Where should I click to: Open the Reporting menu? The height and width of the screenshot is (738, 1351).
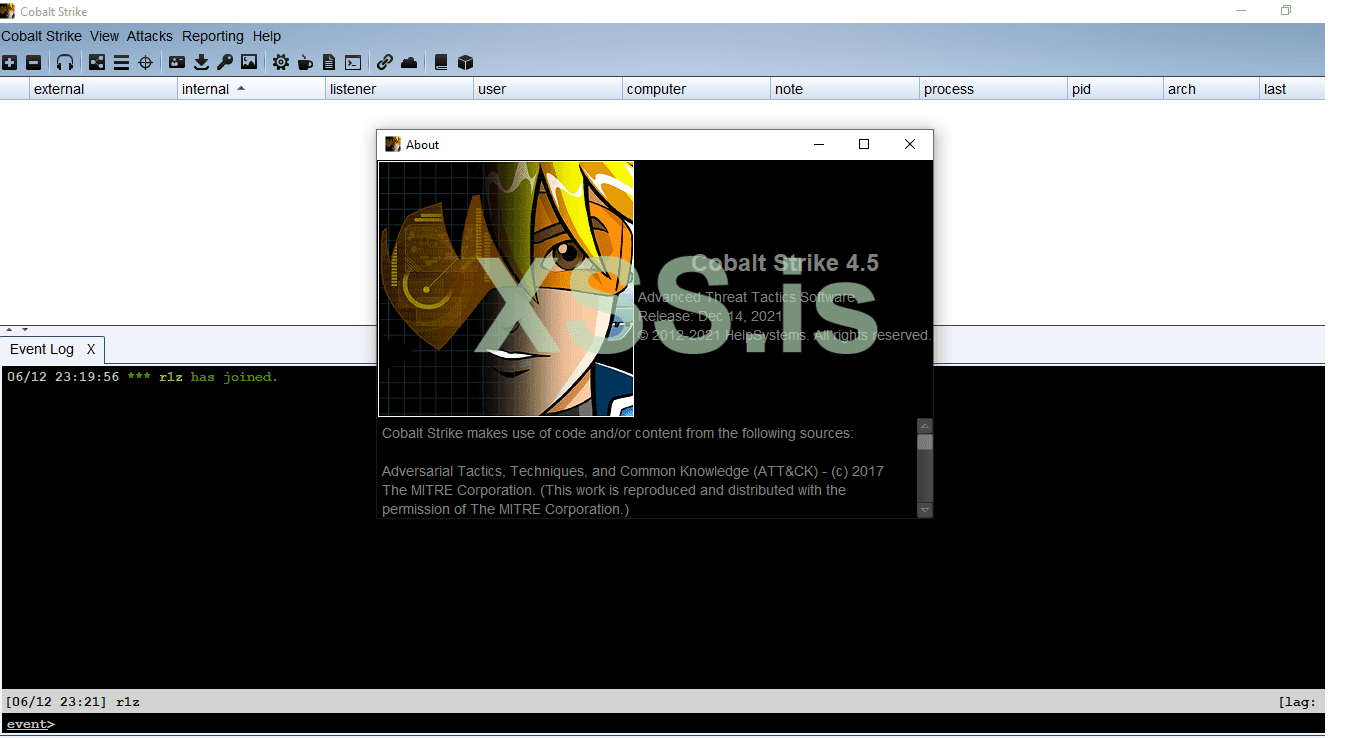[213, 36]
